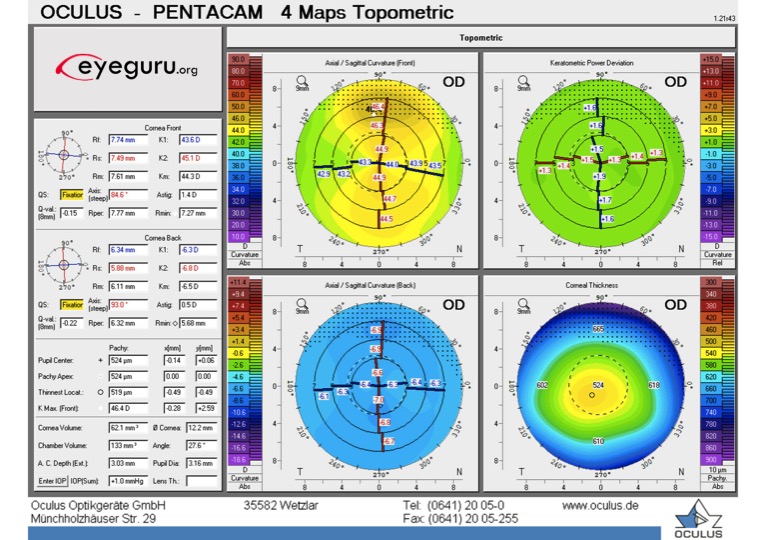Click the OCULUS star logo
Viewport: 766px width, 540px height.
tap(698, 519)
